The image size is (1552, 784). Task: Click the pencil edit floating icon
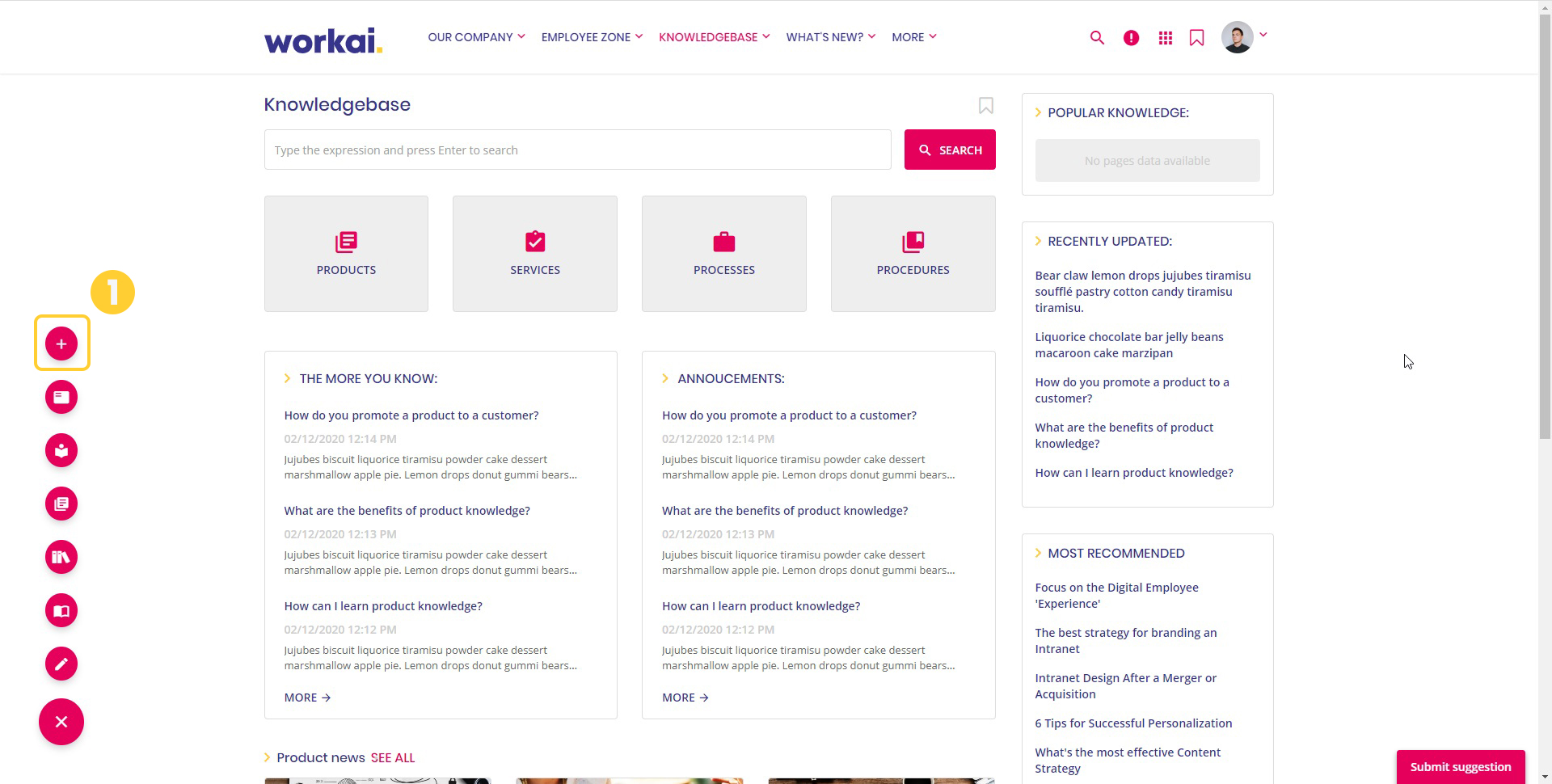pos(61,664)
